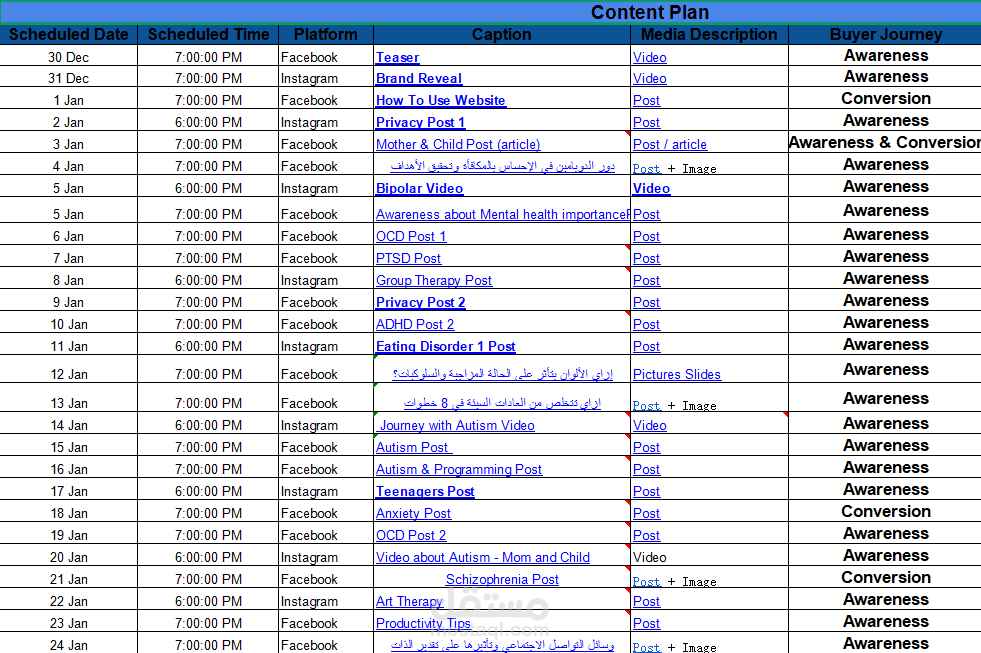This screenshot has height=653, width=981.
Task: Open Video about Autism - Mom and Child link
Action: click(482, 557)
